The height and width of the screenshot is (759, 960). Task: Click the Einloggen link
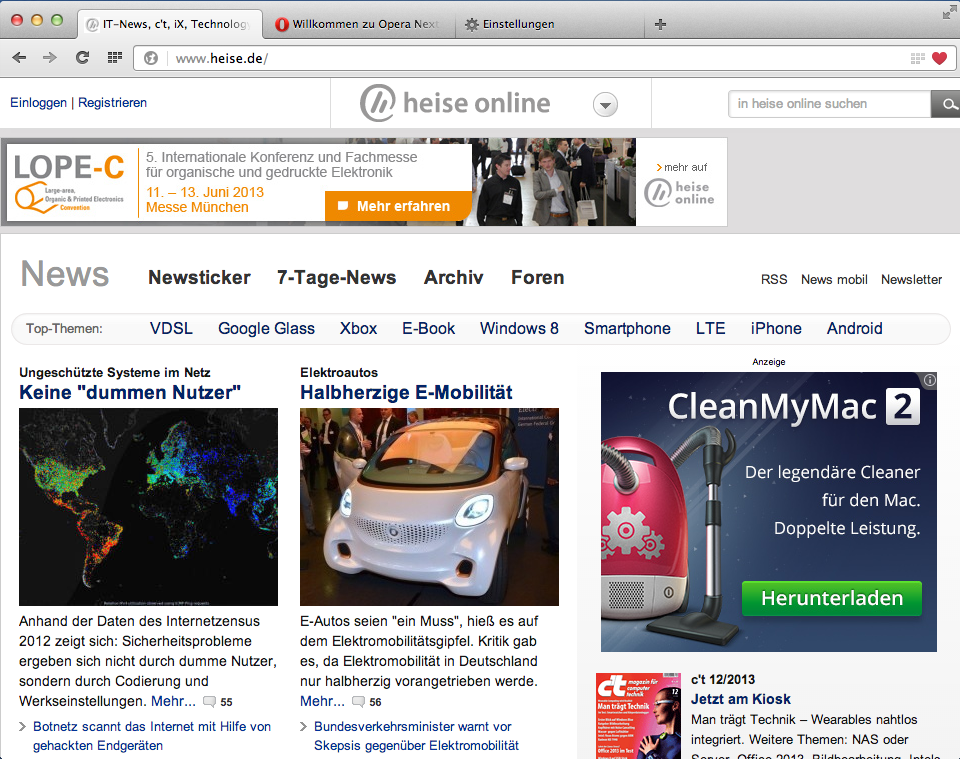click(38, 102)
